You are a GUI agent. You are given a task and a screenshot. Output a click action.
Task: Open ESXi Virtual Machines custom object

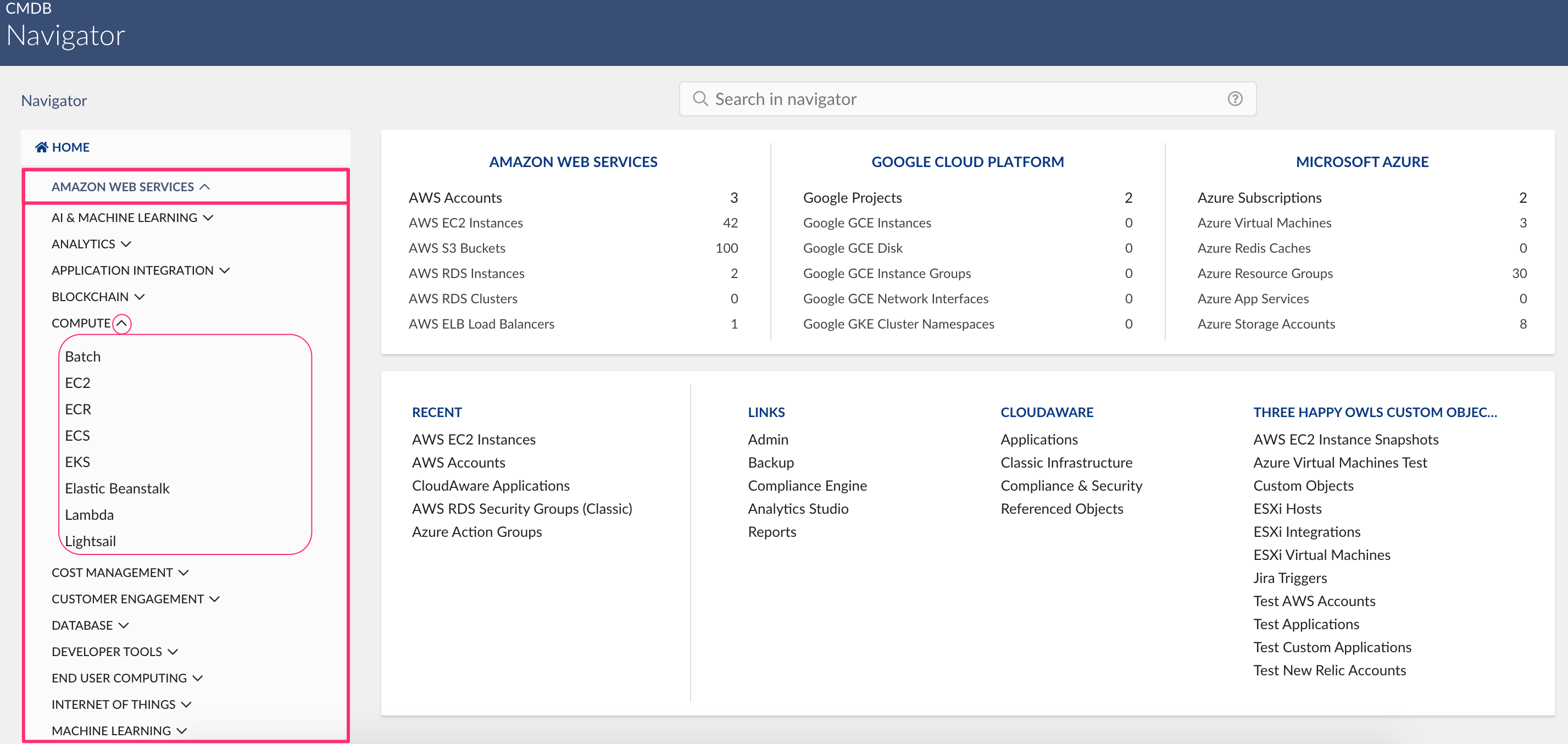pyautogui.click(x=1321, y=554)
